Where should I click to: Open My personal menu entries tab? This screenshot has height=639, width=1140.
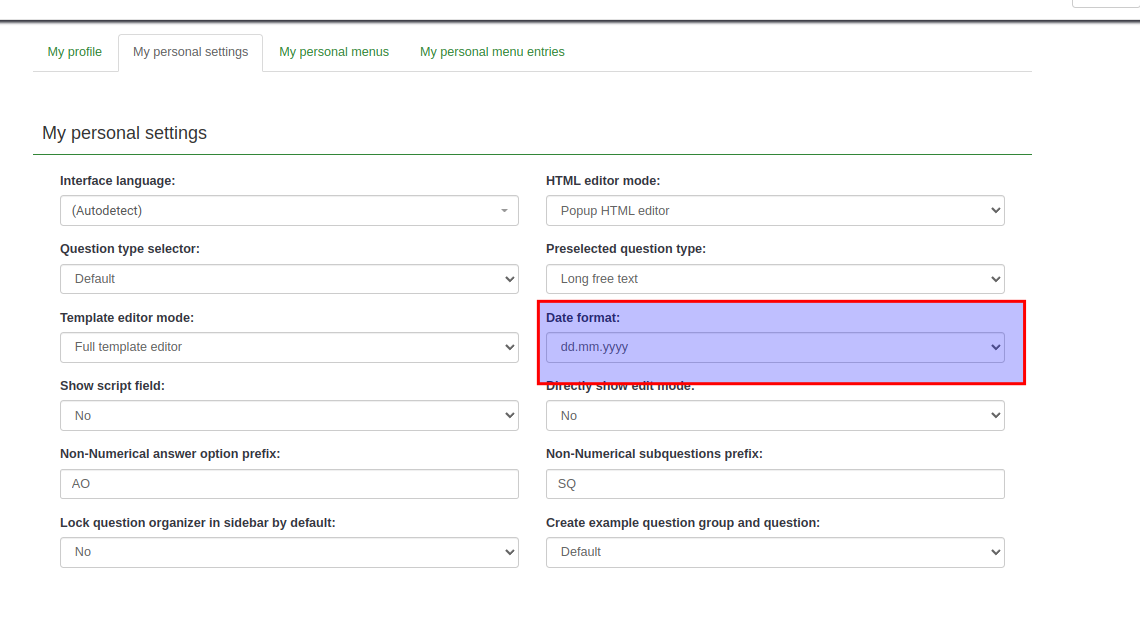click(x=492, y=52)
